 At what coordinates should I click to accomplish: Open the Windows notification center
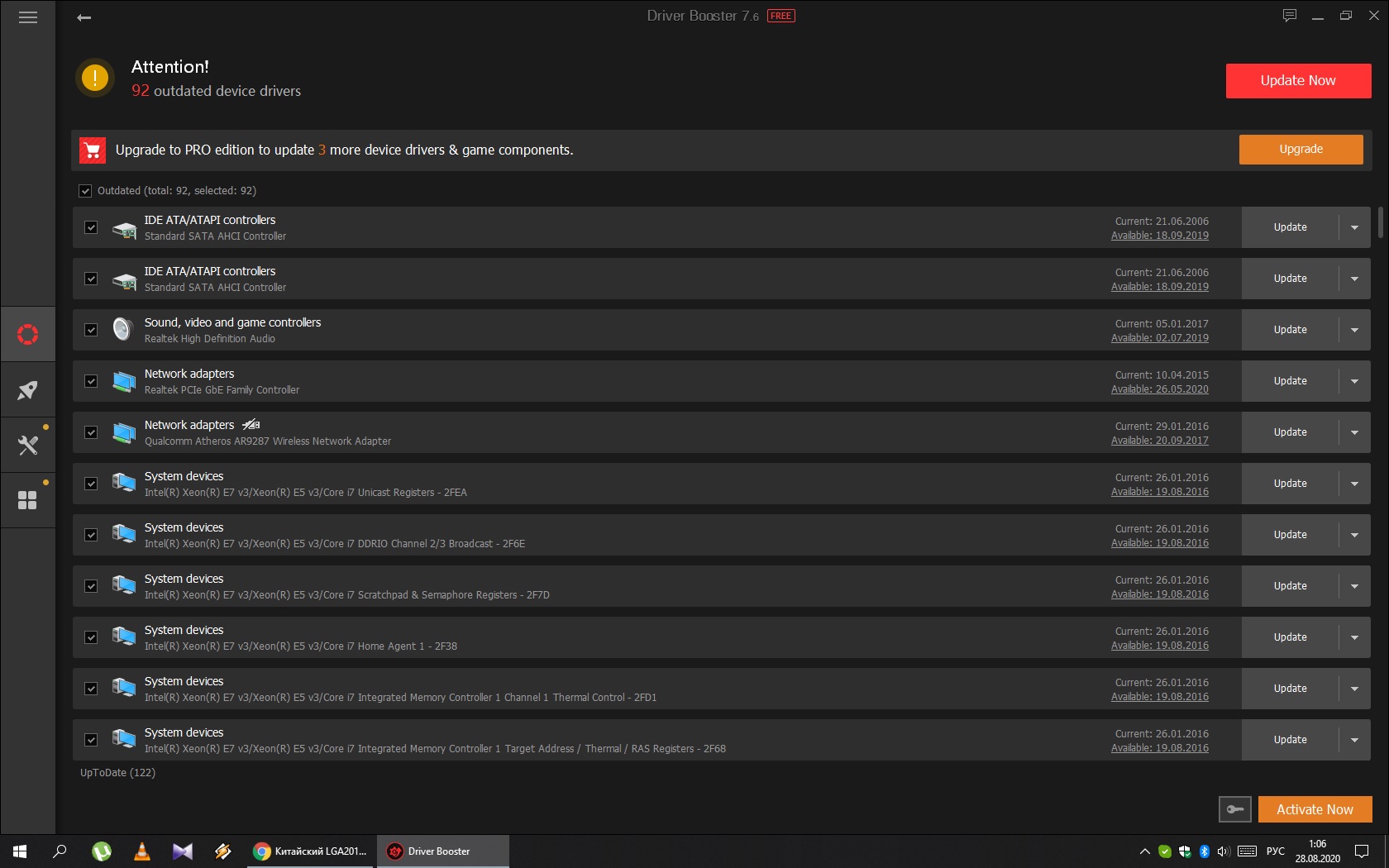1362,851
